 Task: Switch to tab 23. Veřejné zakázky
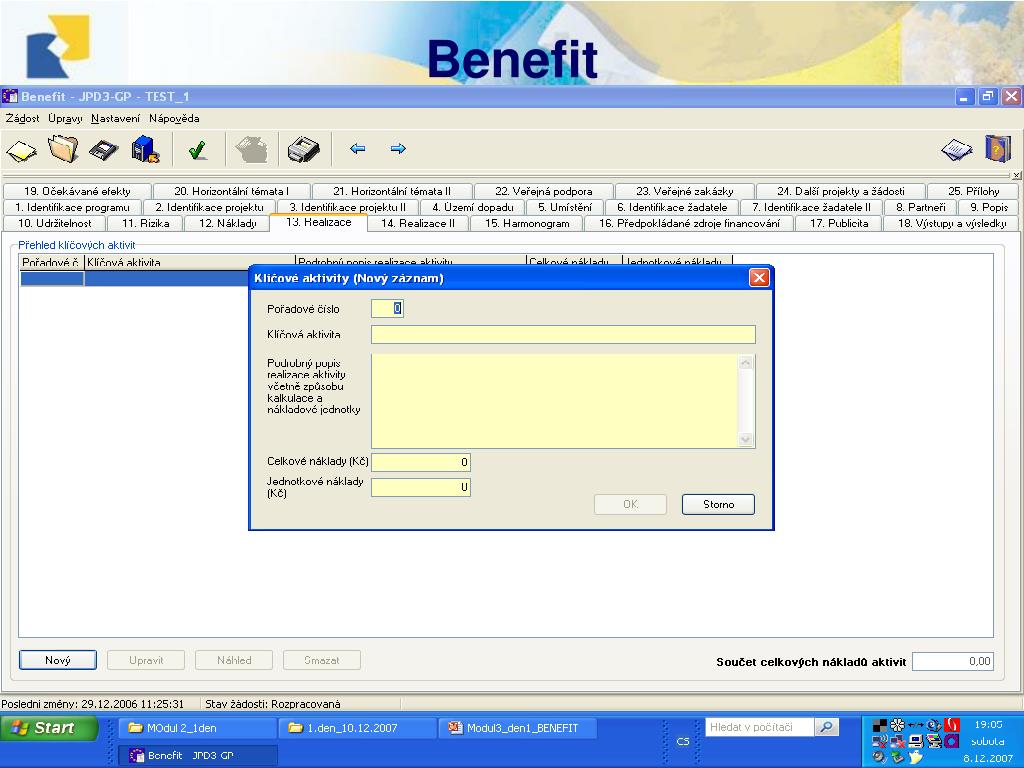point(684,191)
